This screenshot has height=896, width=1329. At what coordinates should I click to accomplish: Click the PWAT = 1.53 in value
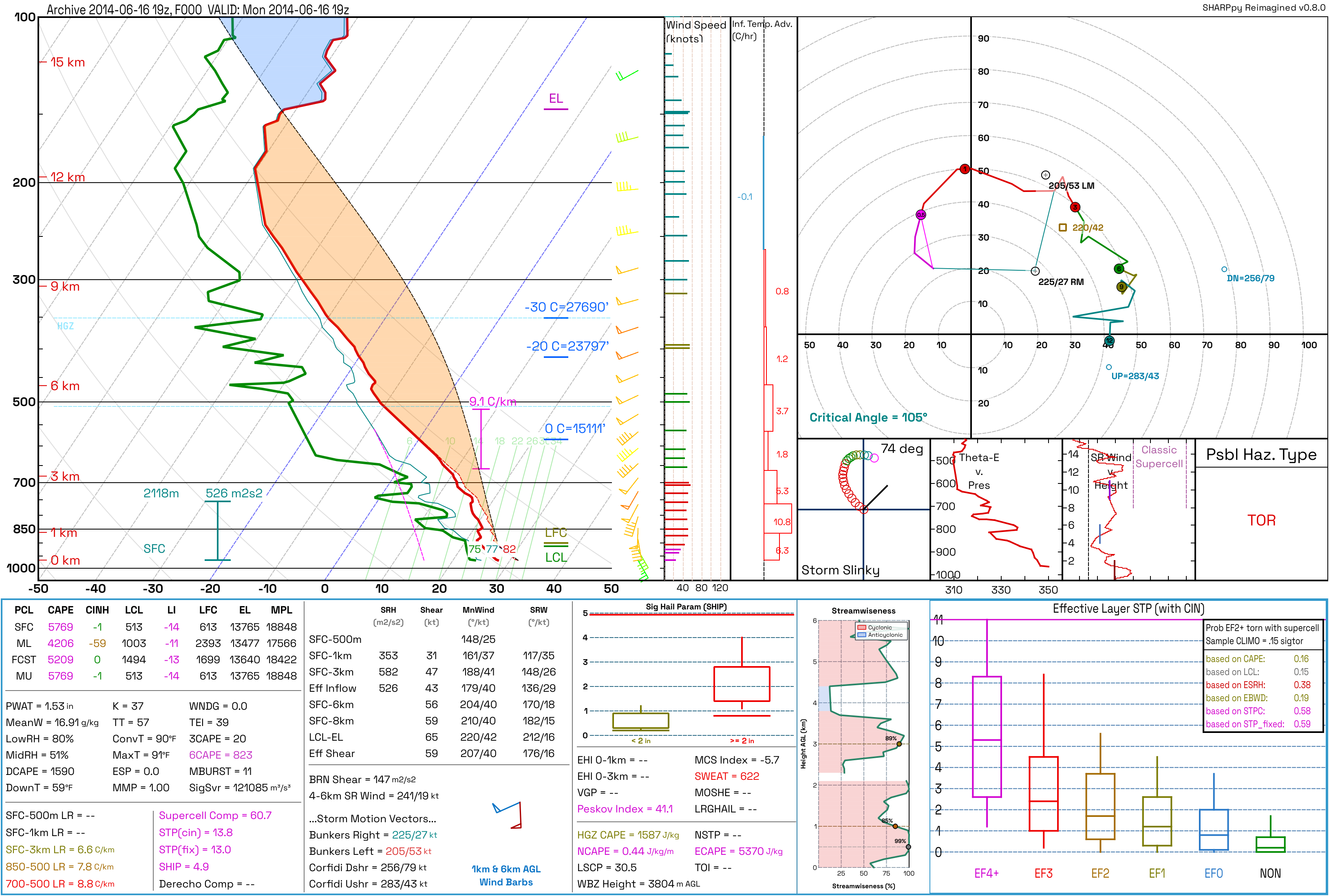(x=40, y=706)
